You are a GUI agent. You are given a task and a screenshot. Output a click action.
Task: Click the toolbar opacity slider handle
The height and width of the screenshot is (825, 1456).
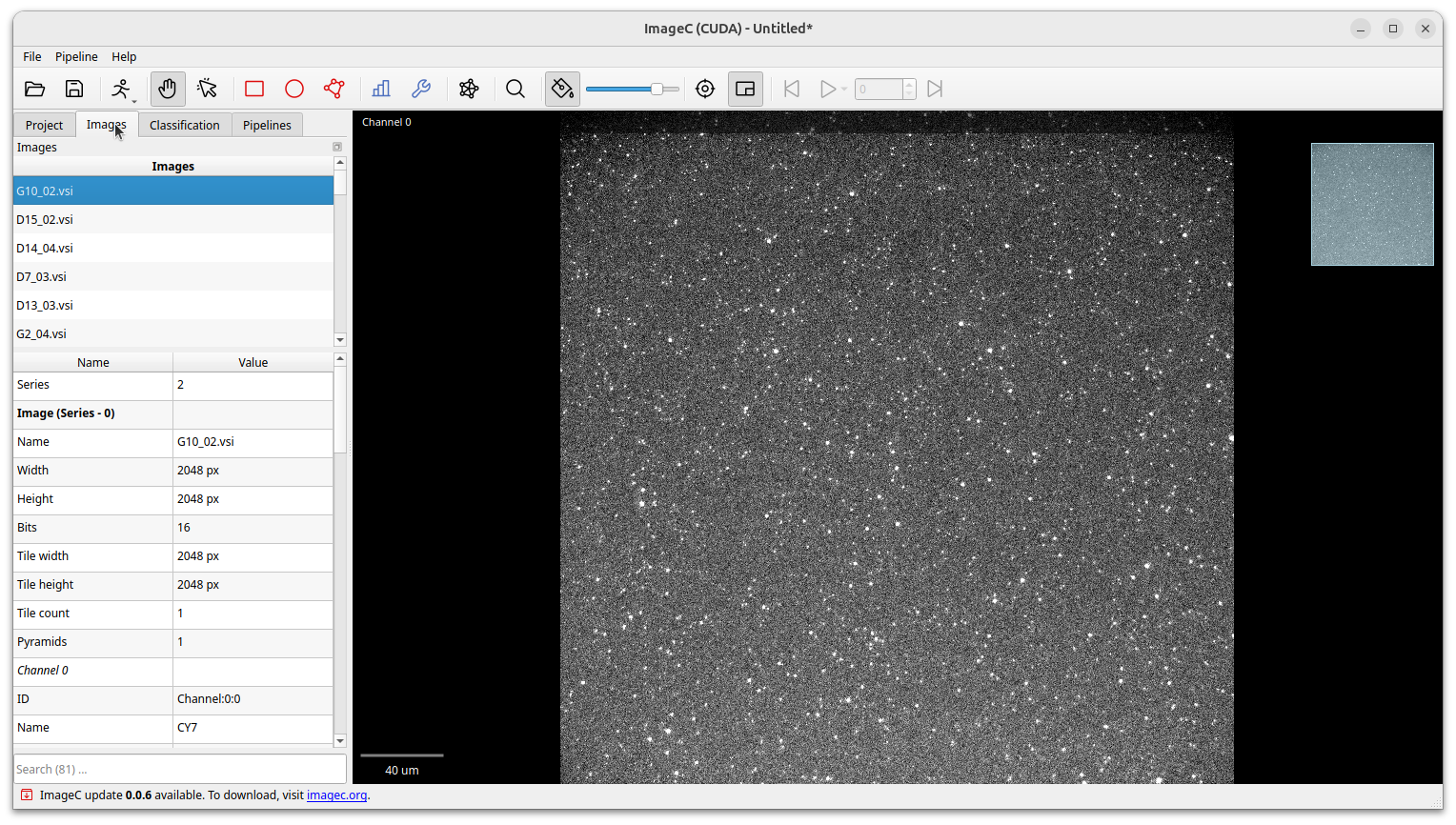[657, 89]
